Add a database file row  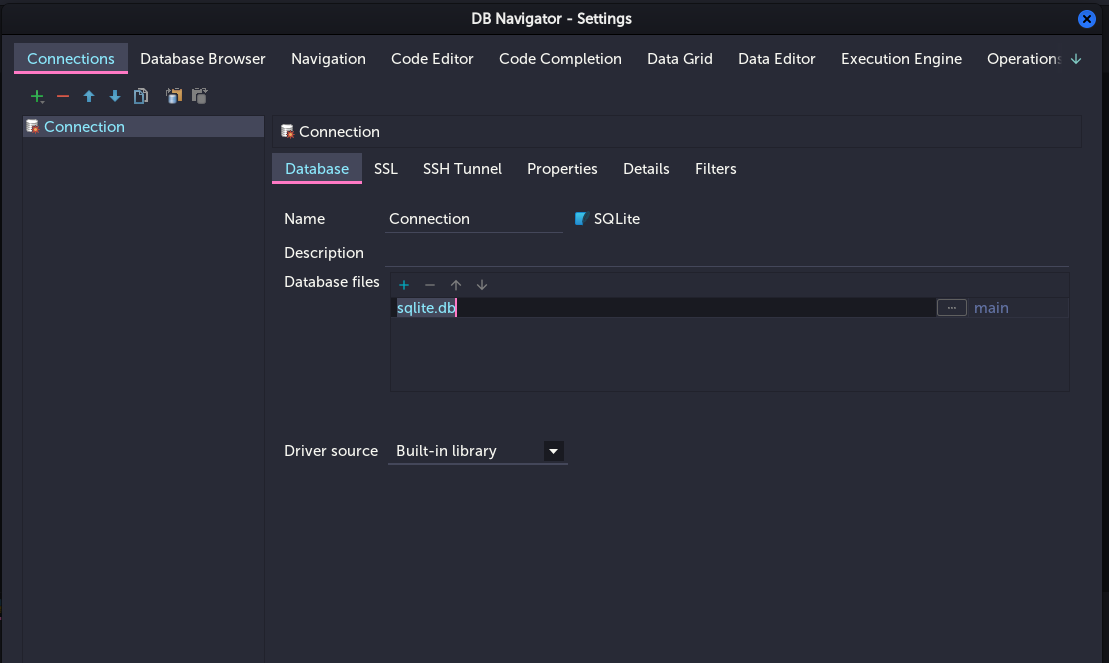coord(404,285)
